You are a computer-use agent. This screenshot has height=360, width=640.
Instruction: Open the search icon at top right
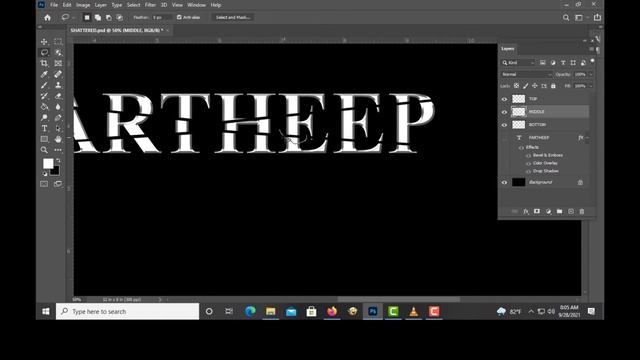click(x=566, y=18)
